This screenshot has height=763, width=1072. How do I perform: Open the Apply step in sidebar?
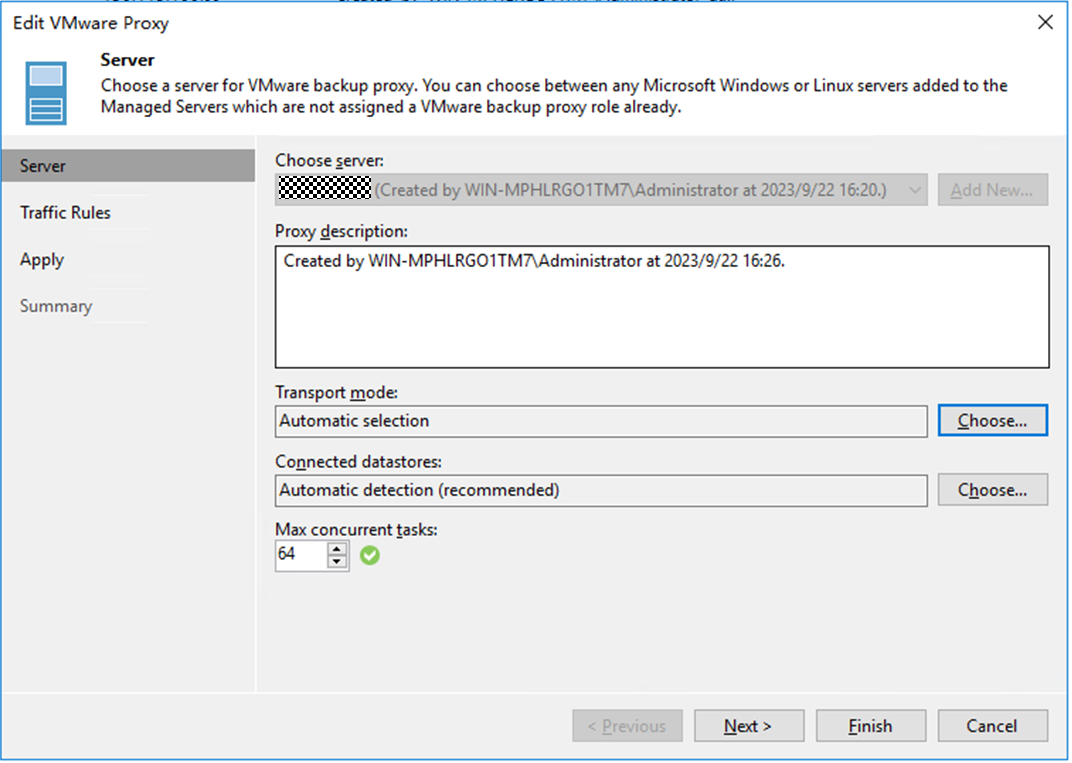point(42,260)
